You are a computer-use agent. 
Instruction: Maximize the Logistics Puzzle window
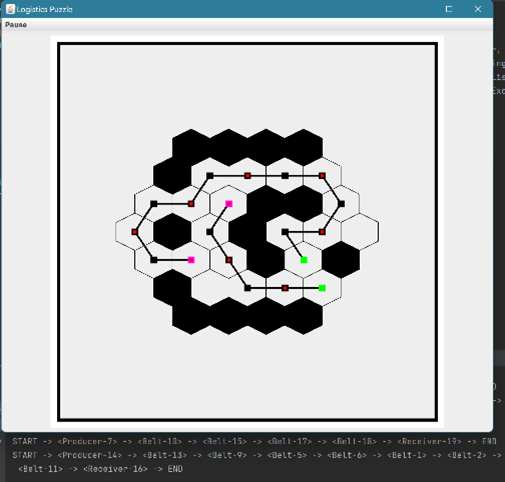click(x=449, y=9)
